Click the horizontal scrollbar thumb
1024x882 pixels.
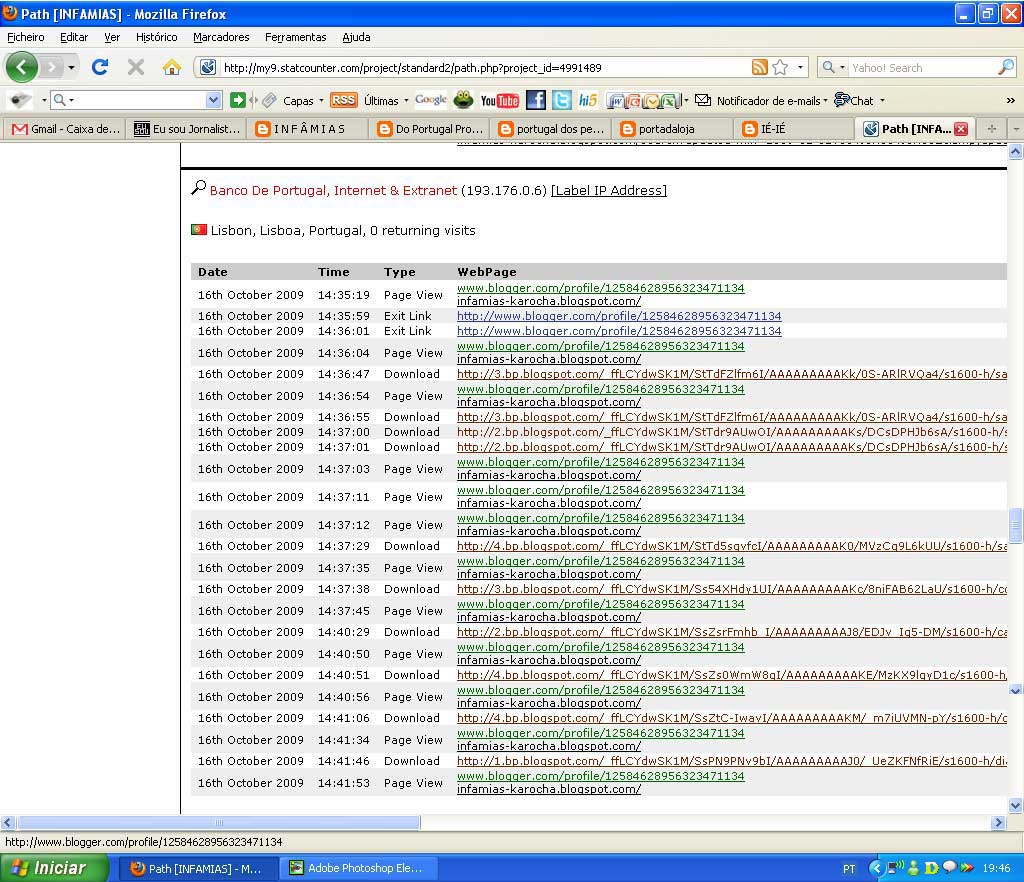217,823
